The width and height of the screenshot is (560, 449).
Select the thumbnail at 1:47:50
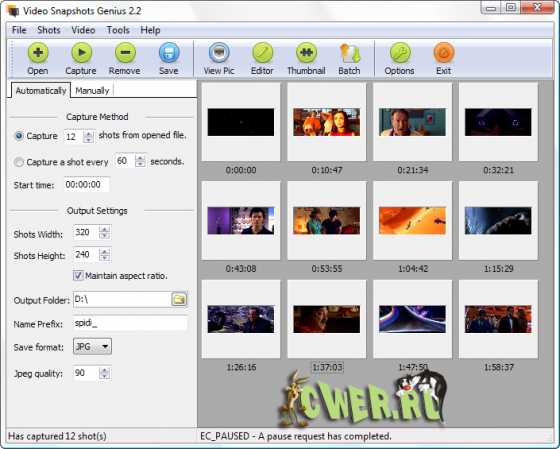[x=412, y=319]
